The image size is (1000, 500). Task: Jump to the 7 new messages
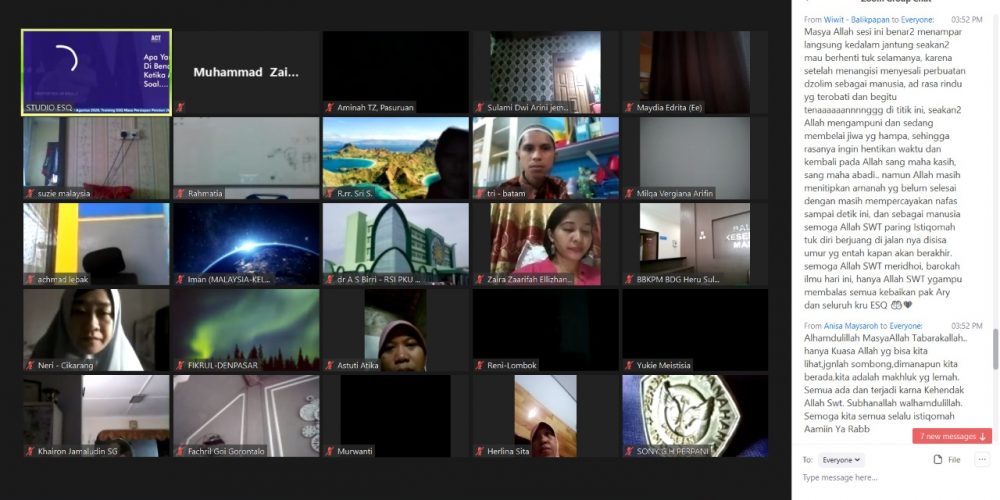pos(952,436)
